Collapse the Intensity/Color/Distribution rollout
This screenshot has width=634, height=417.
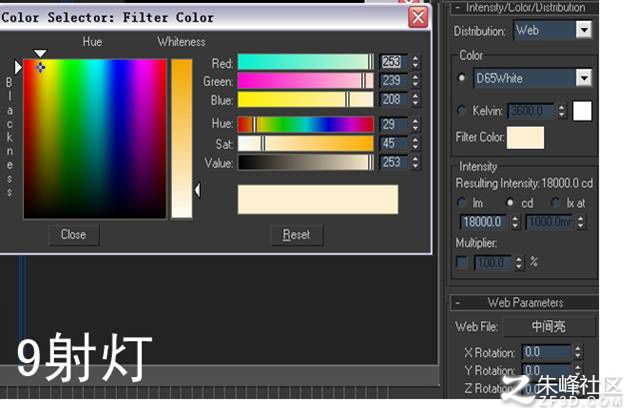(x=525, y=8)
